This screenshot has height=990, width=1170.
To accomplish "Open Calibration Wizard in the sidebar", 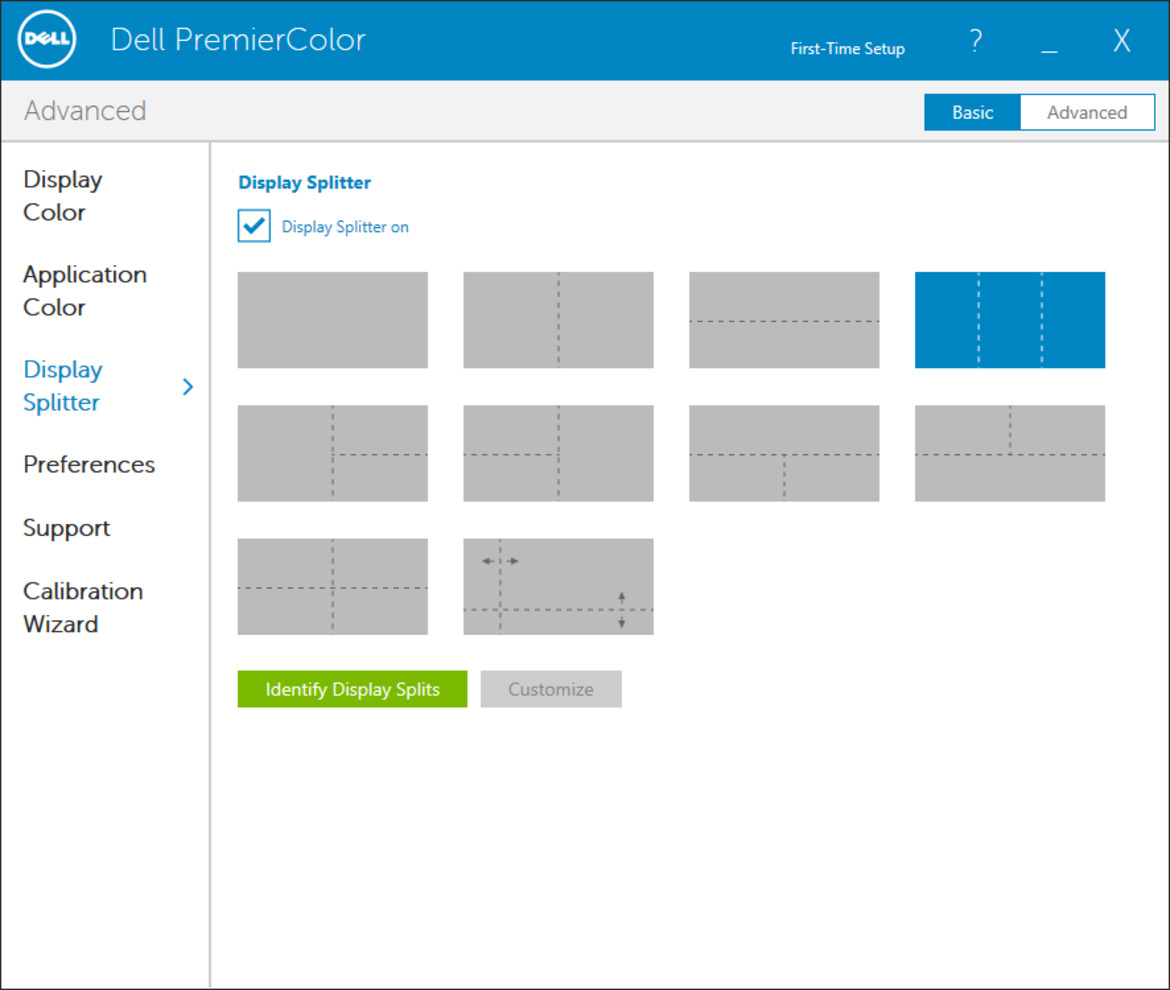I will [83, 607].
